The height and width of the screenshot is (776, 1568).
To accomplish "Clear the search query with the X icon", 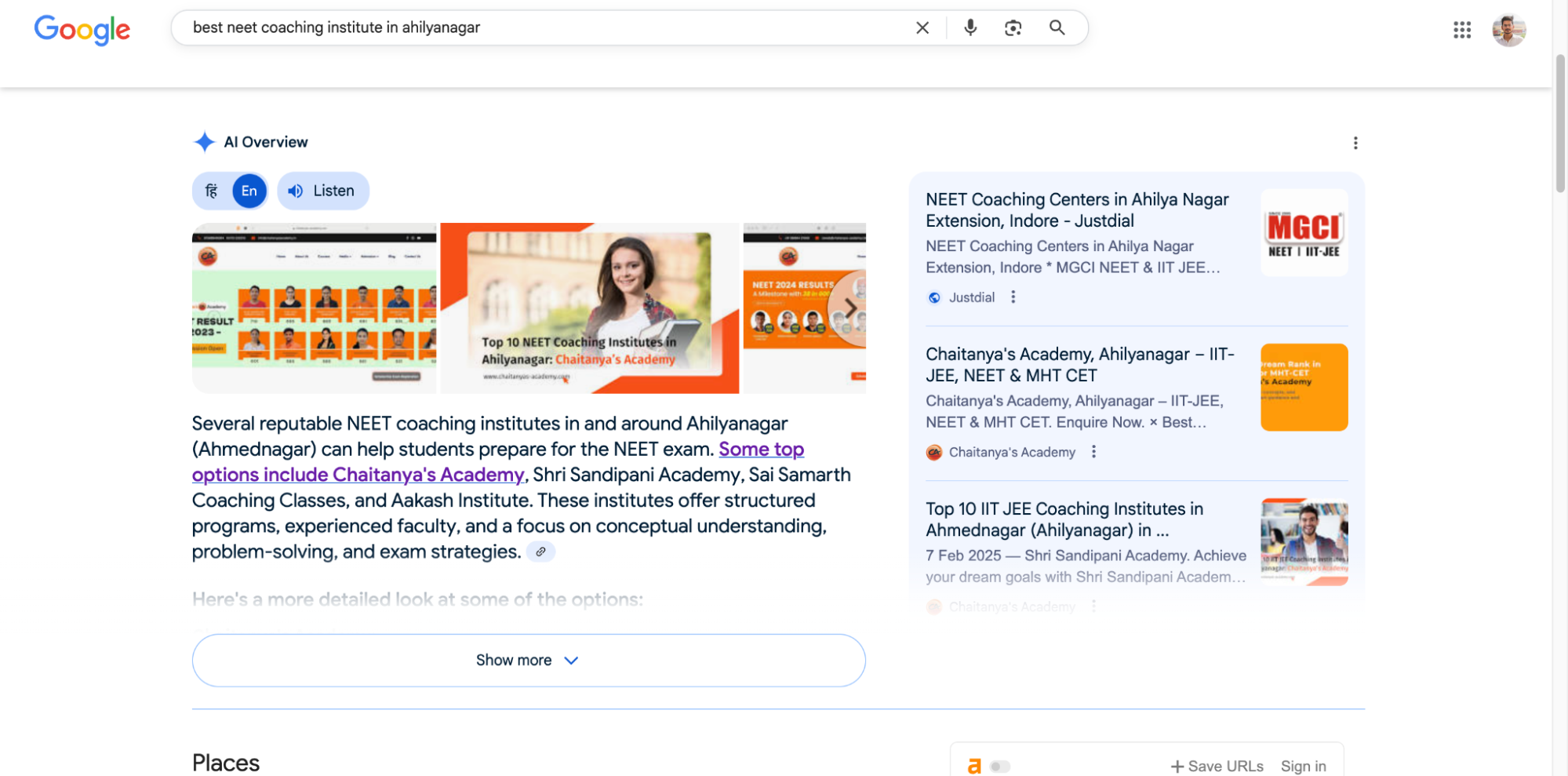I will coord(922,27).
